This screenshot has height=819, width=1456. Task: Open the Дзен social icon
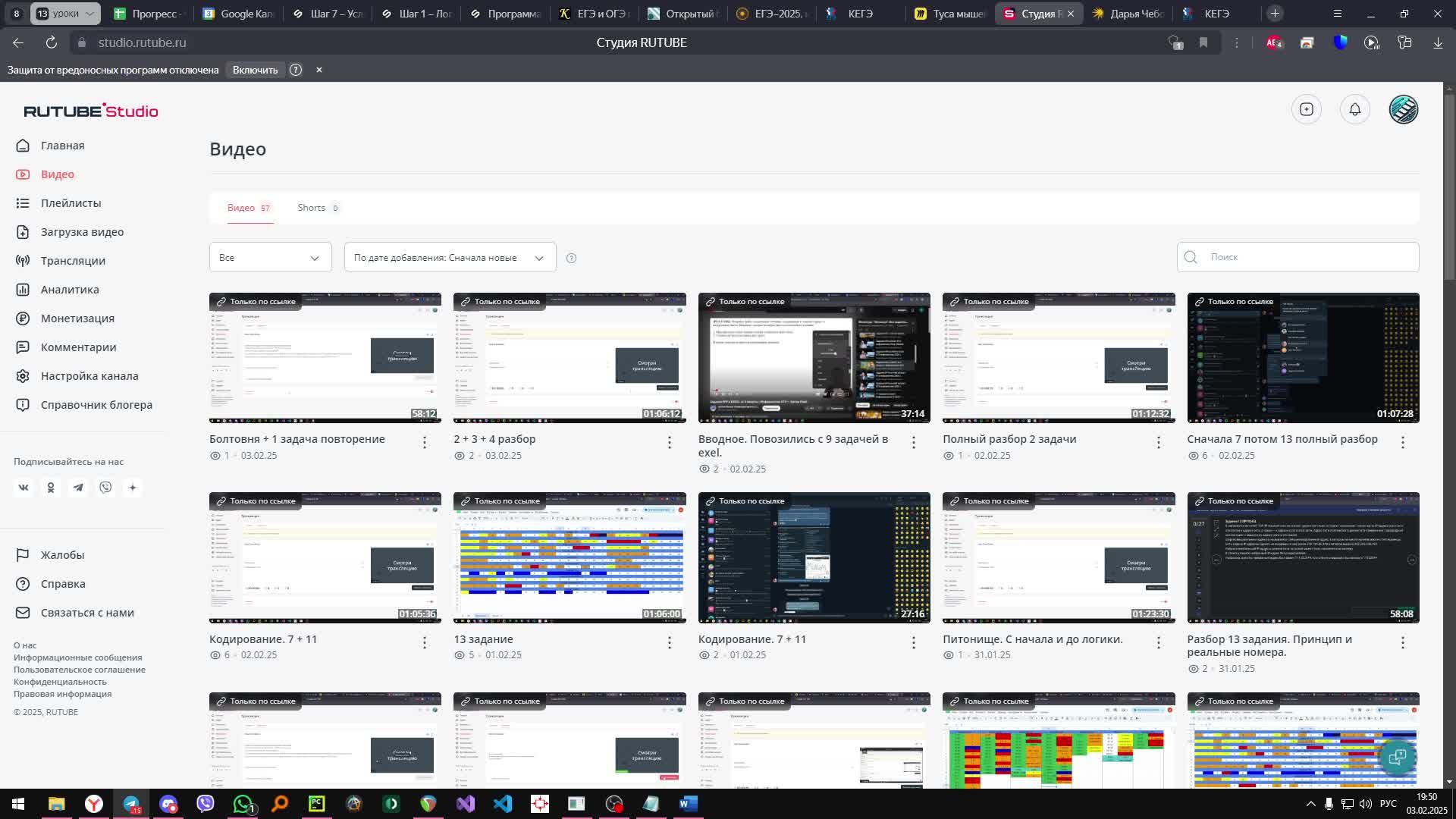pyautogui.click(x=133, y=488)
